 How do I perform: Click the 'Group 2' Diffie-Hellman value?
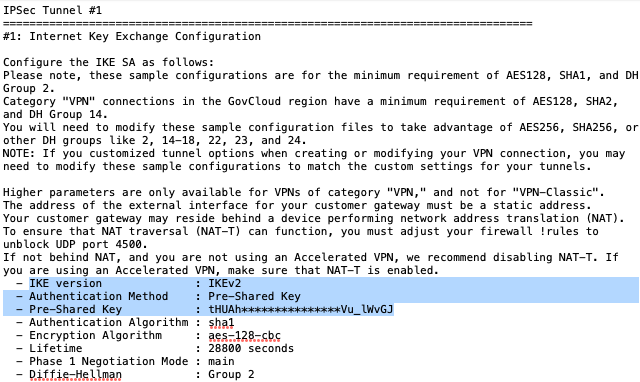pyautogui.click(x=231, y=374)
